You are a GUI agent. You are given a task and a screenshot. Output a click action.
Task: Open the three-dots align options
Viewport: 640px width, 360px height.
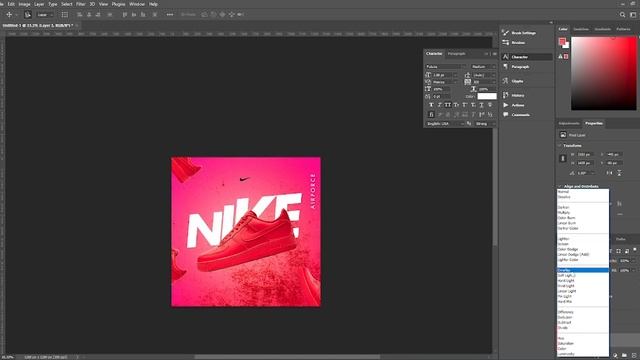point(170,15)
